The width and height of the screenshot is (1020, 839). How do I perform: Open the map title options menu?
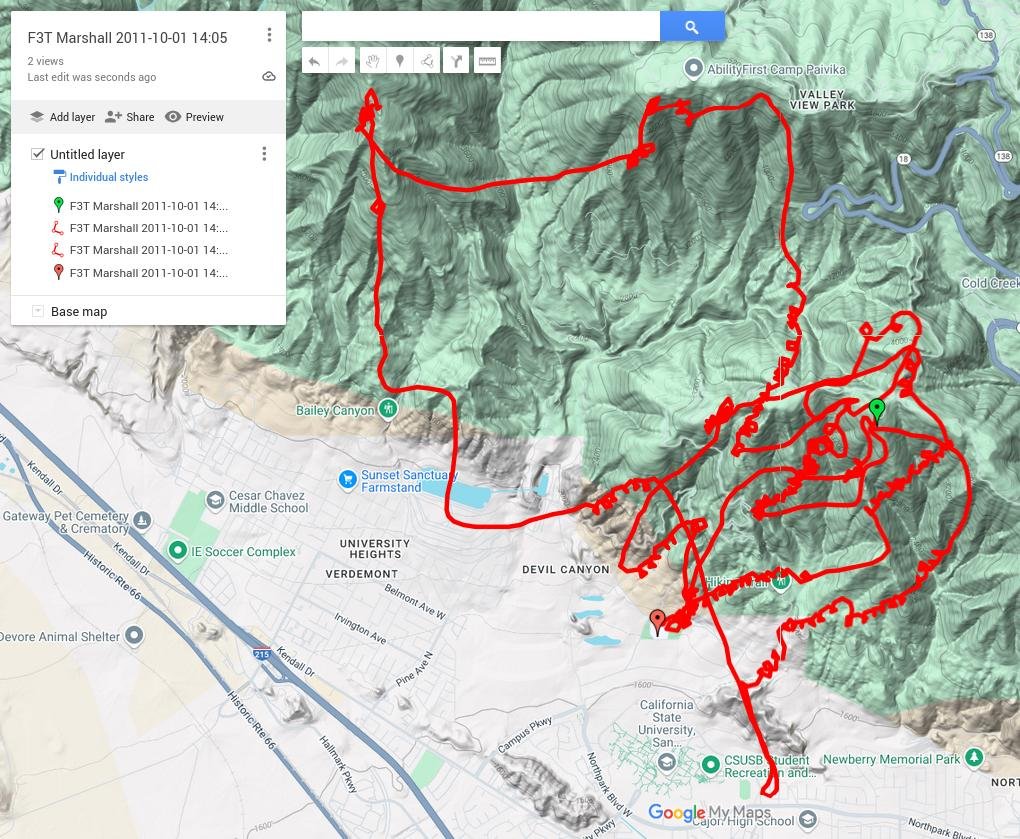269,36
